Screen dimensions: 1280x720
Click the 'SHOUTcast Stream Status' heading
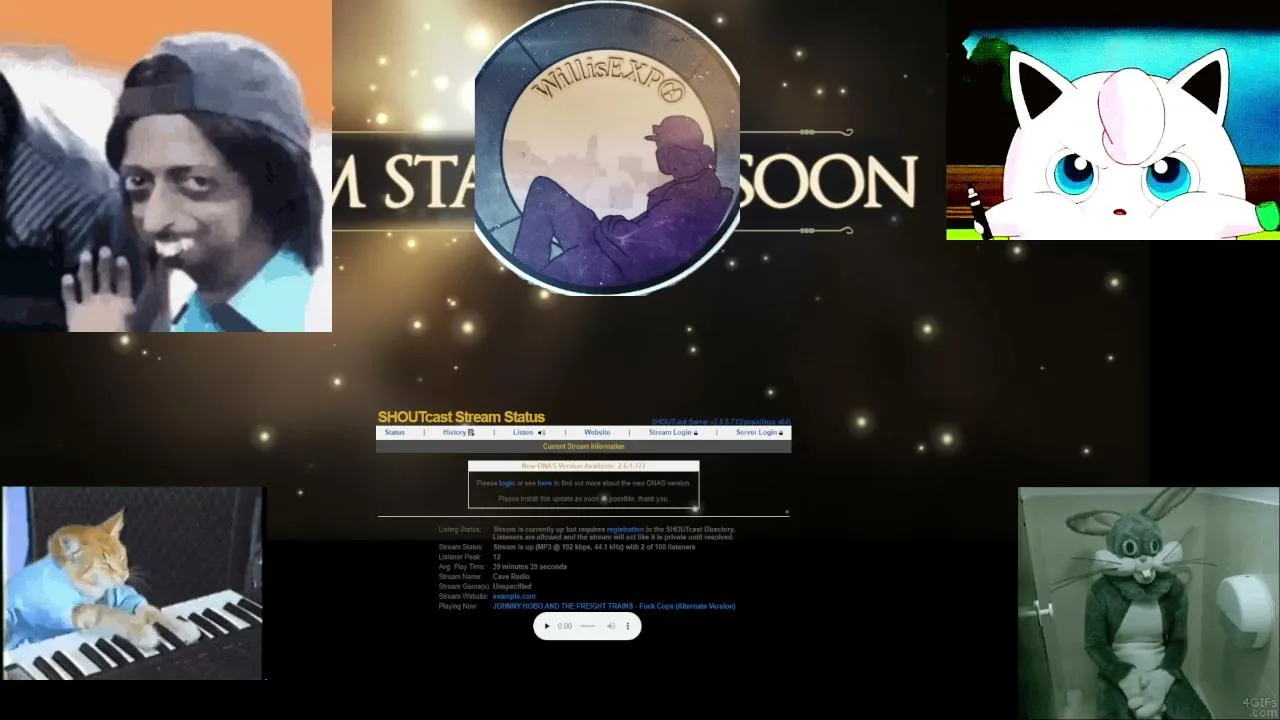pos(461,417)
